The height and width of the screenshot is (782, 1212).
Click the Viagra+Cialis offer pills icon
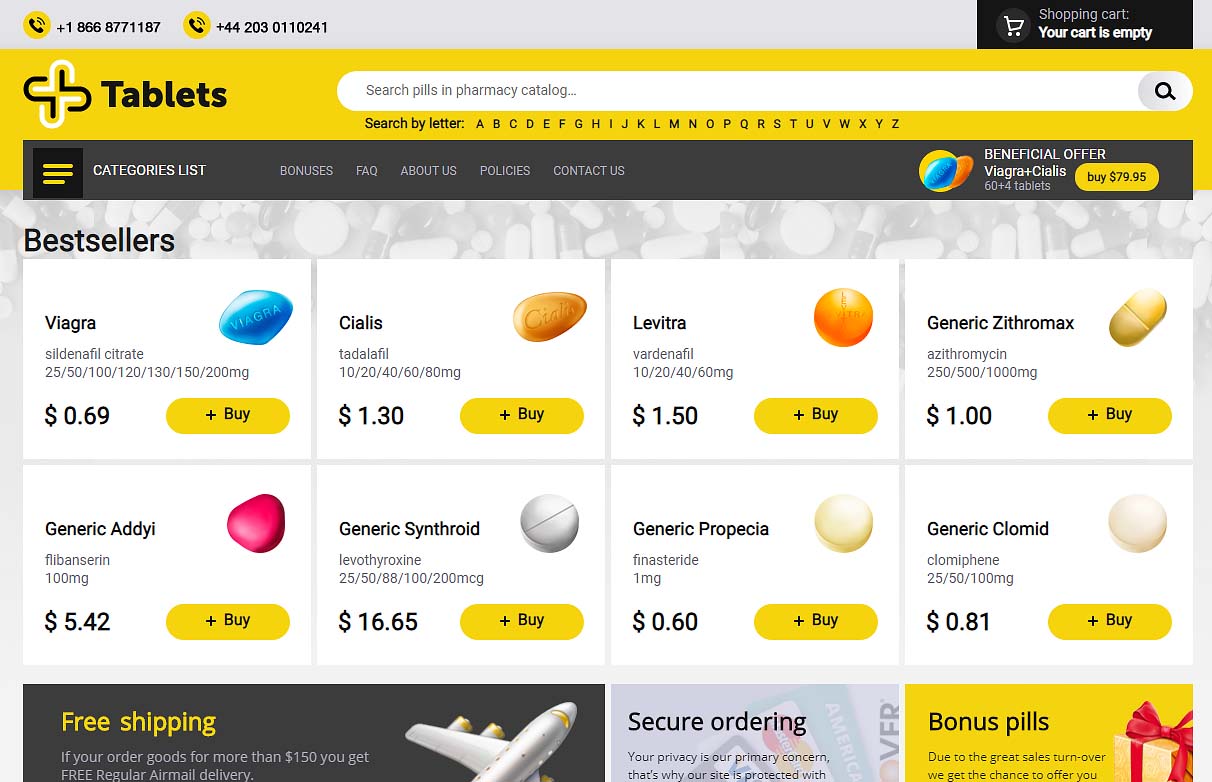(946, 171)
